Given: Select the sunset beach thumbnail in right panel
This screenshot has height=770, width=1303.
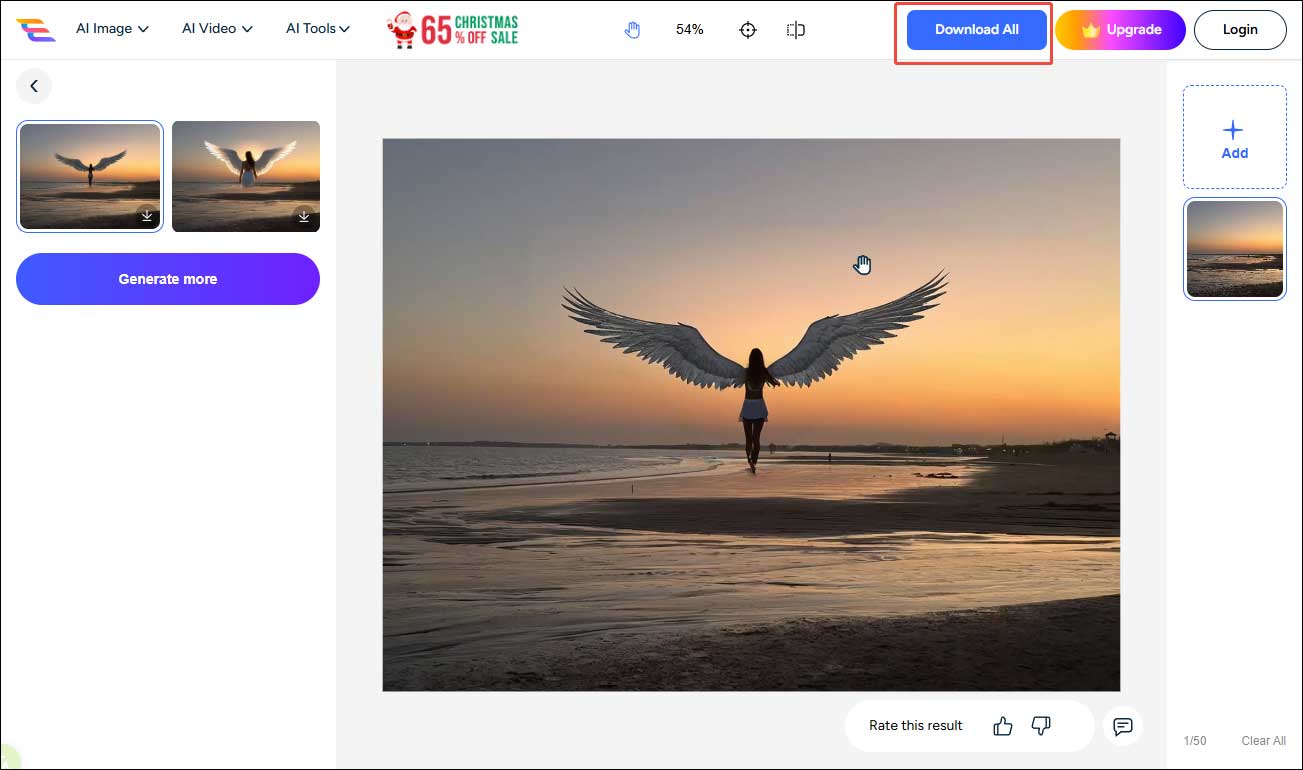Looking at the screenshot, I should [x=1234, y=249].
